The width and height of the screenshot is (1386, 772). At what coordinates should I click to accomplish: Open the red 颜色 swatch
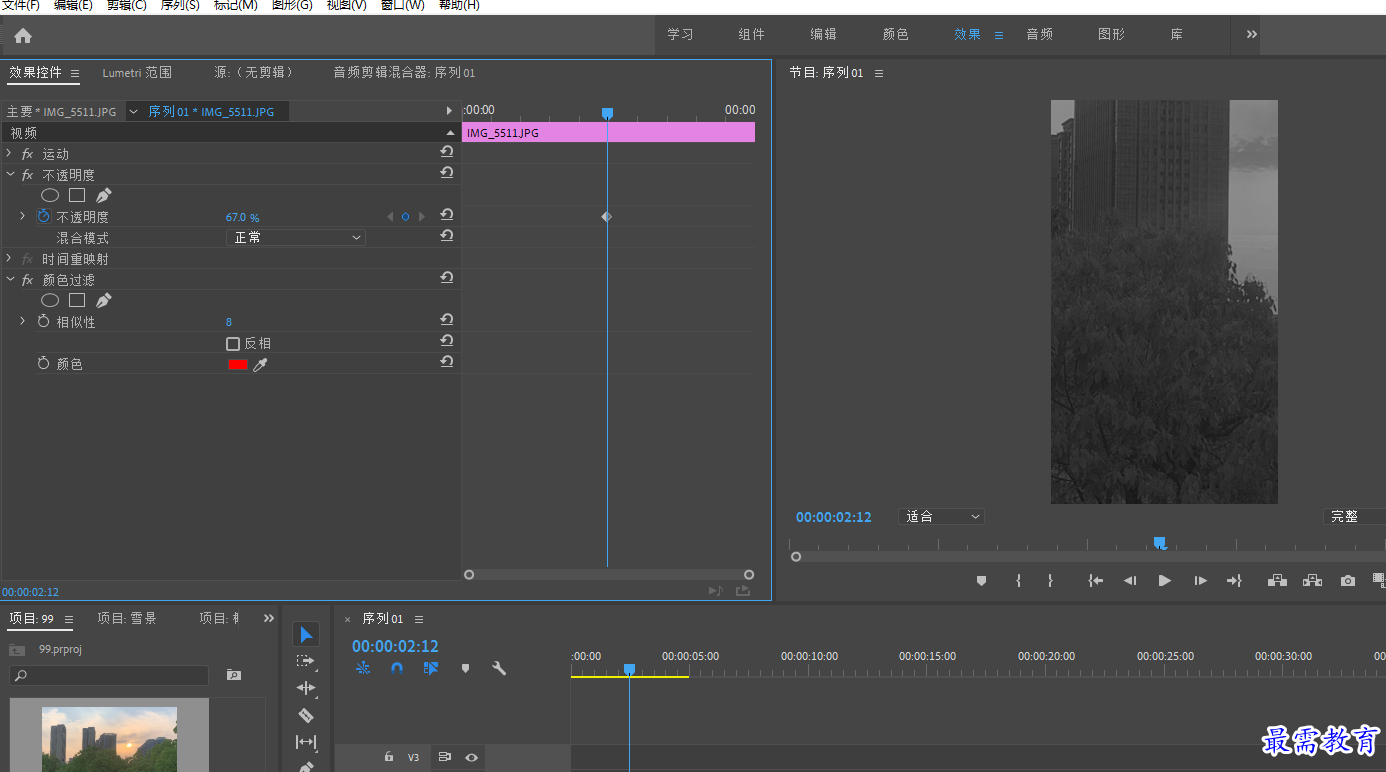[x=238, y=365]
